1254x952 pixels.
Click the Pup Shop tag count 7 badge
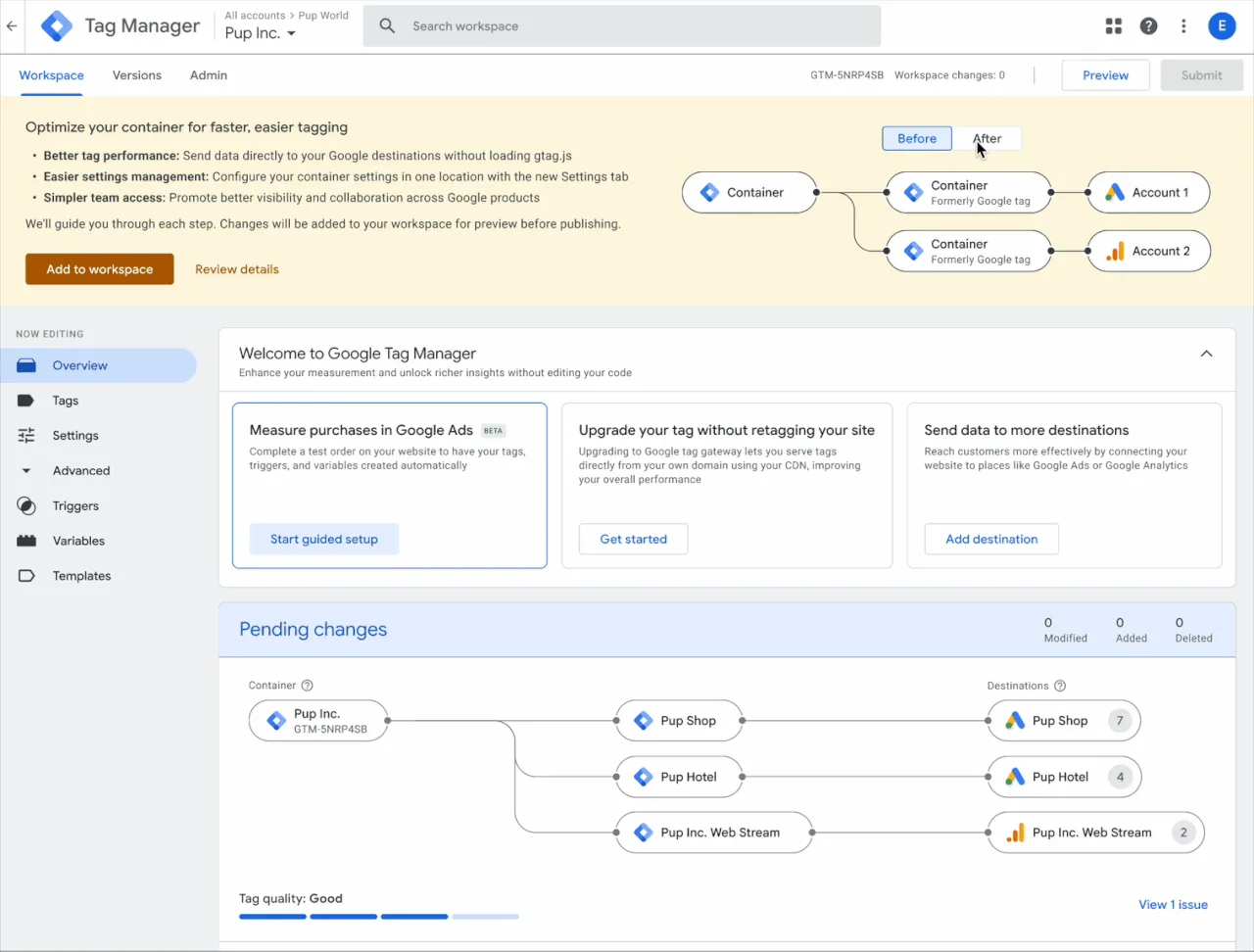[x=1120, y=721]
